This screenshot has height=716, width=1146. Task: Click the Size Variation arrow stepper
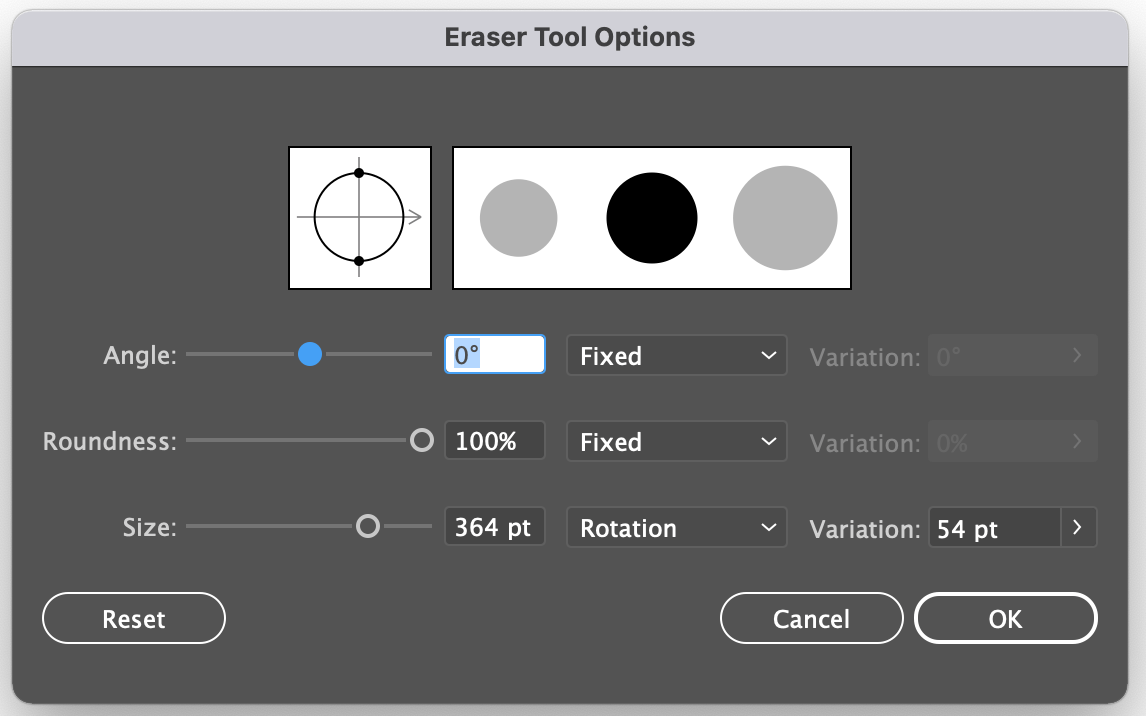[x=1077, y=528]
